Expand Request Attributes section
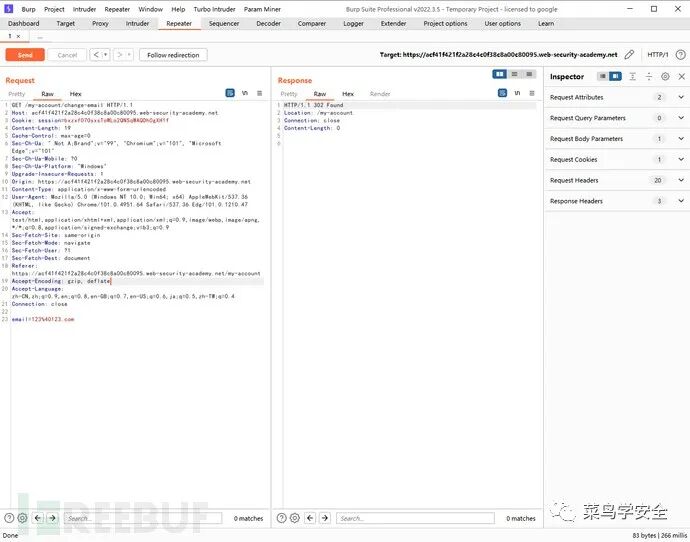 [x=617, y=98]
